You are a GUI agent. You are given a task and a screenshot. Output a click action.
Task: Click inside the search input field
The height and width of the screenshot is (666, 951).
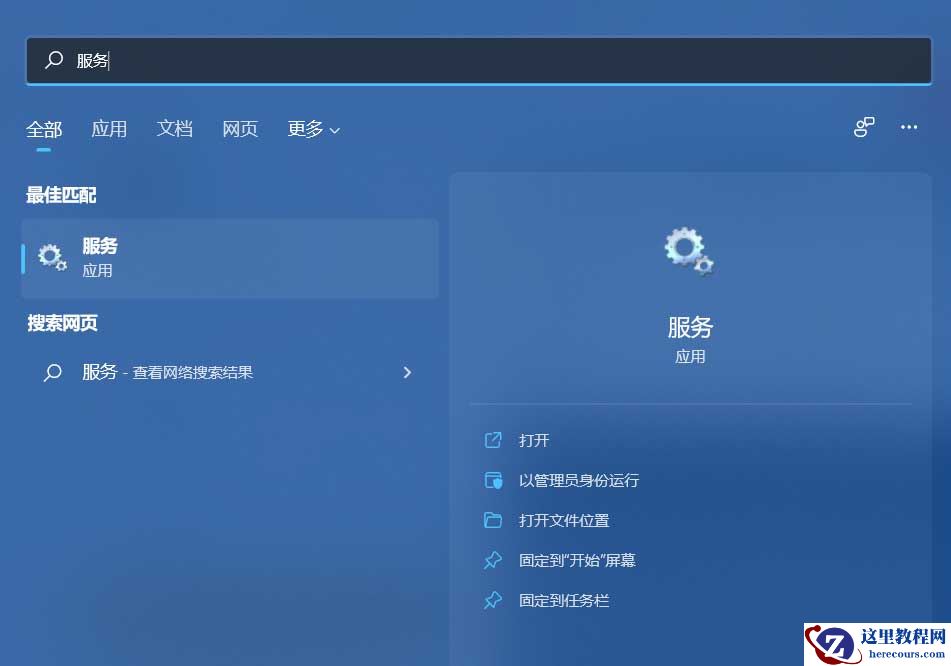pos(300,59)
